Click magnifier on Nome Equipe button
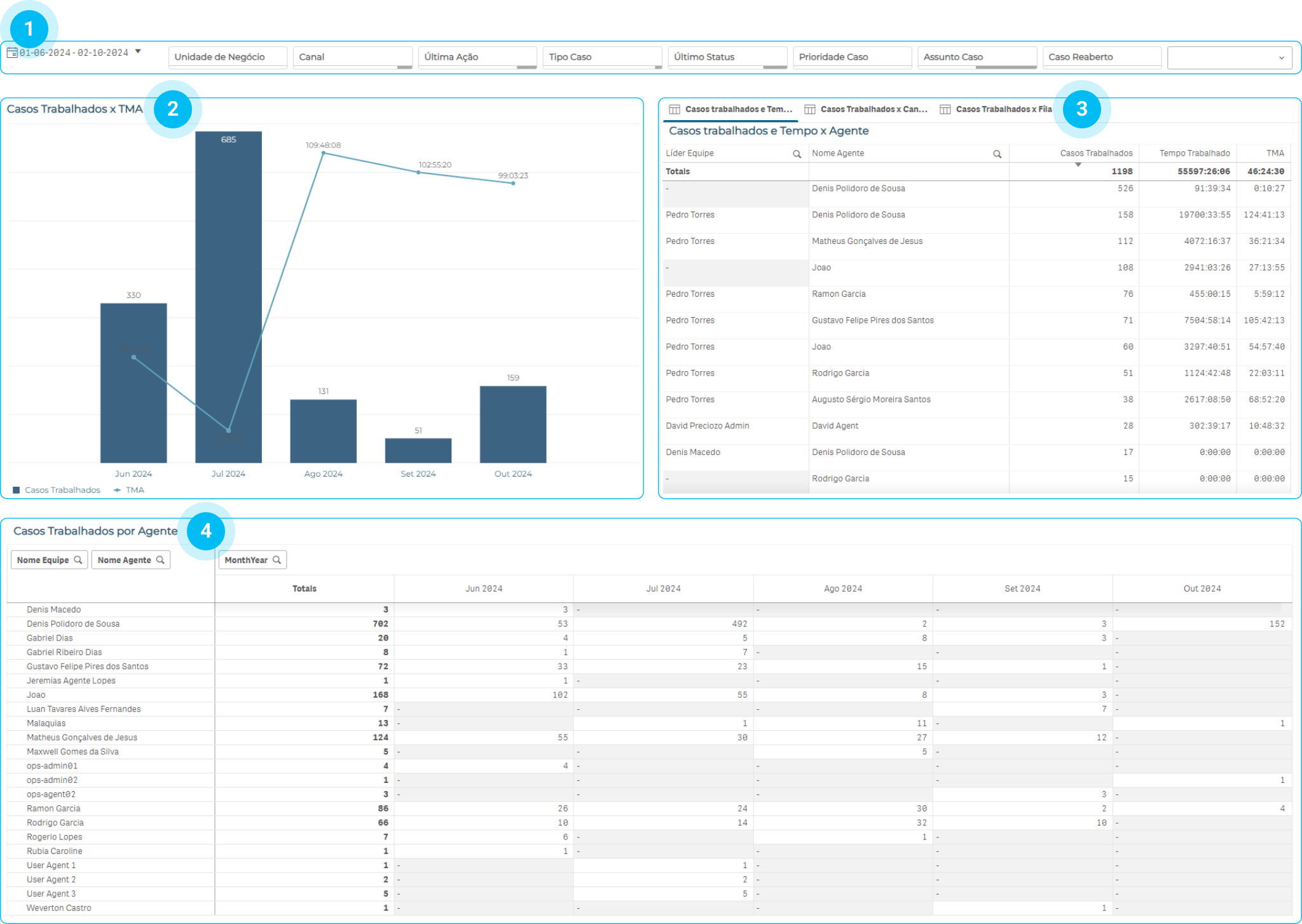Viewport: 1302px width, 924px height. (x=78, y=560)
